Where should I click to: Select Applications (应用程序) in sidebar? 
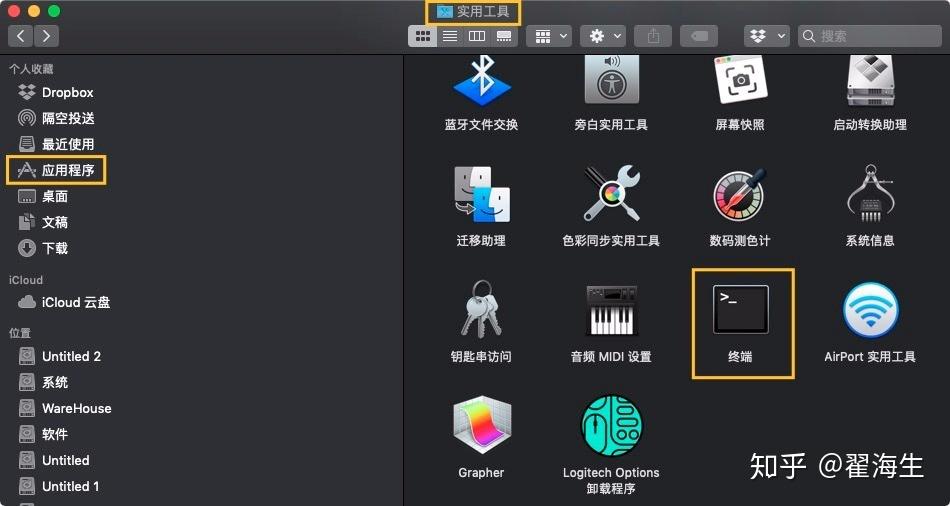coord(56,170)
